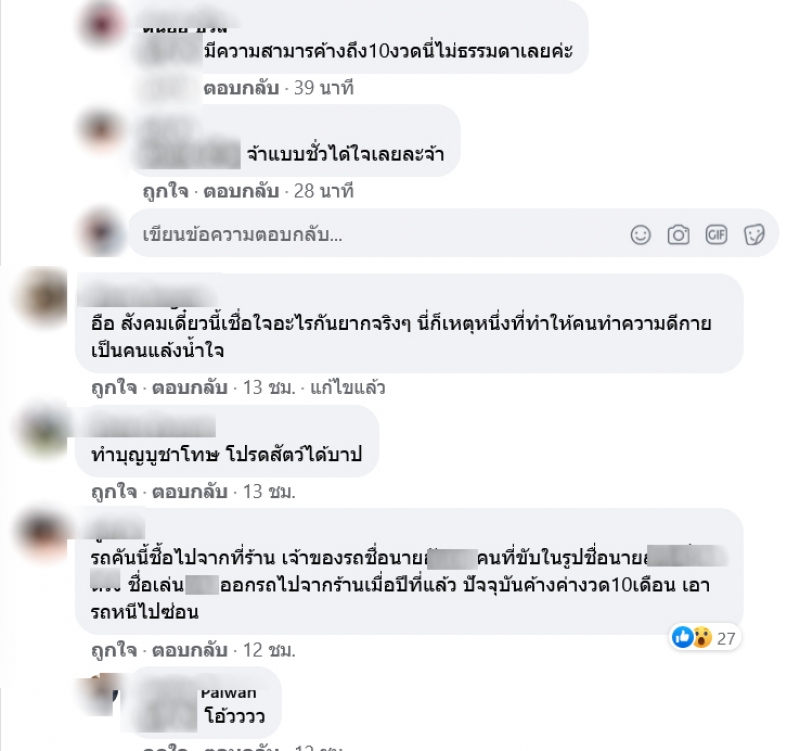Viewport: 800px width, 751px height.
Task: View the 27 reactions on comment
Action: 704,638
